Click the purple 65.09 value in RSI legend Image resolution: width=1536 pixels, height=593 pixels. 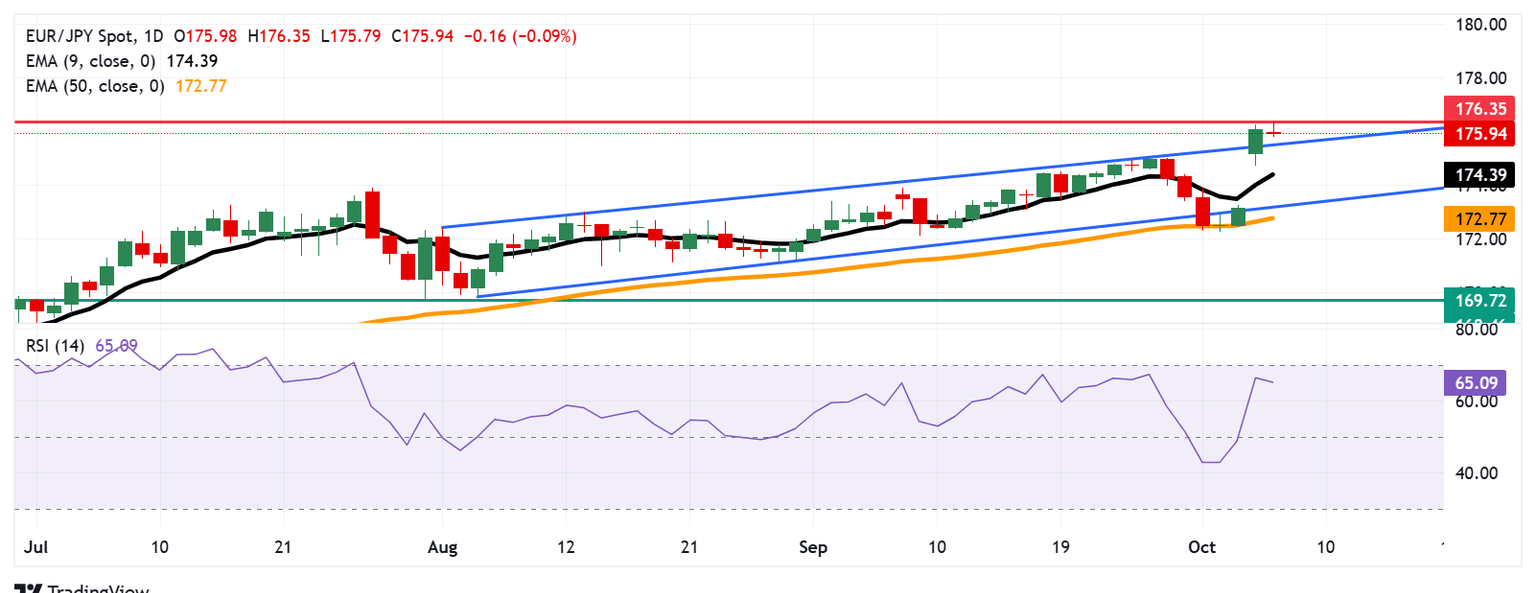click(116, 346)
